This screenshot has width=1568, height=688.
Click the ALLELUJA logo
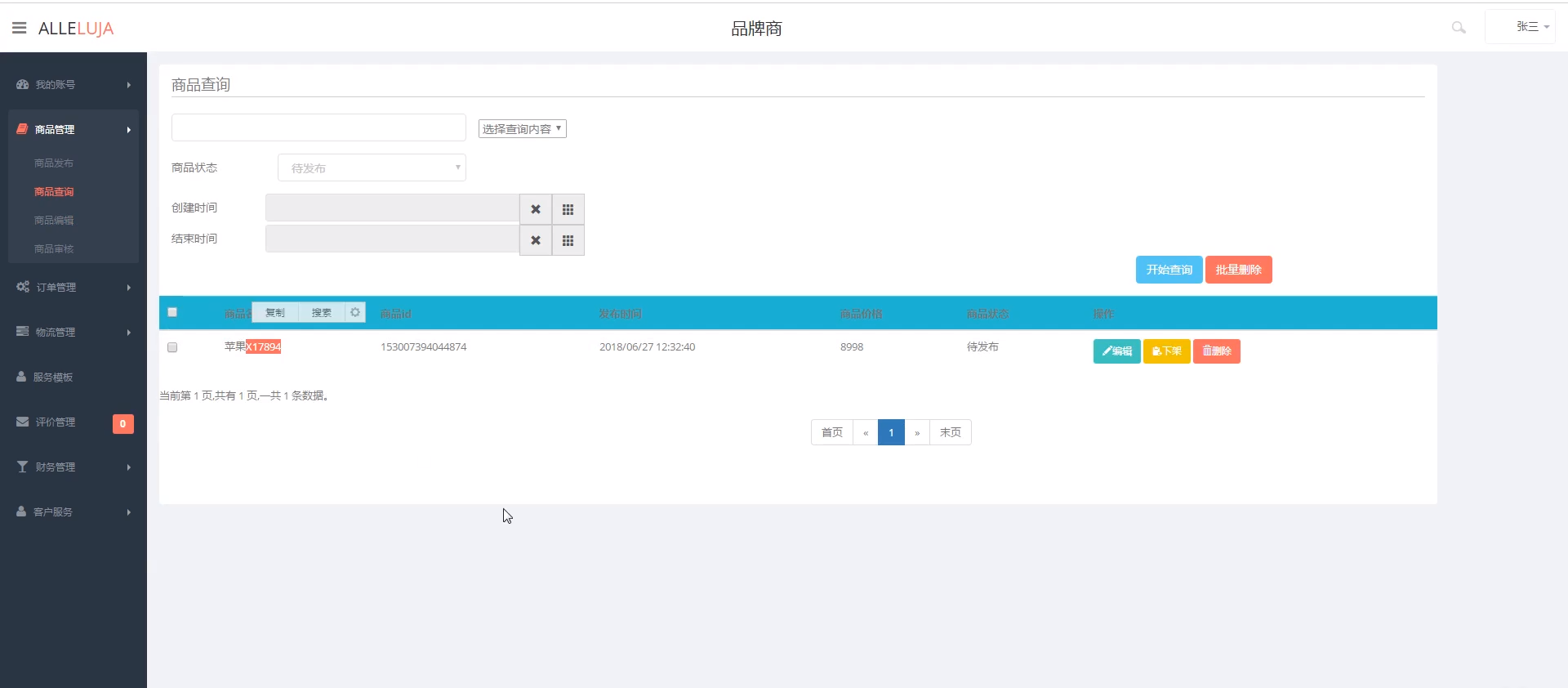[76, 29]
